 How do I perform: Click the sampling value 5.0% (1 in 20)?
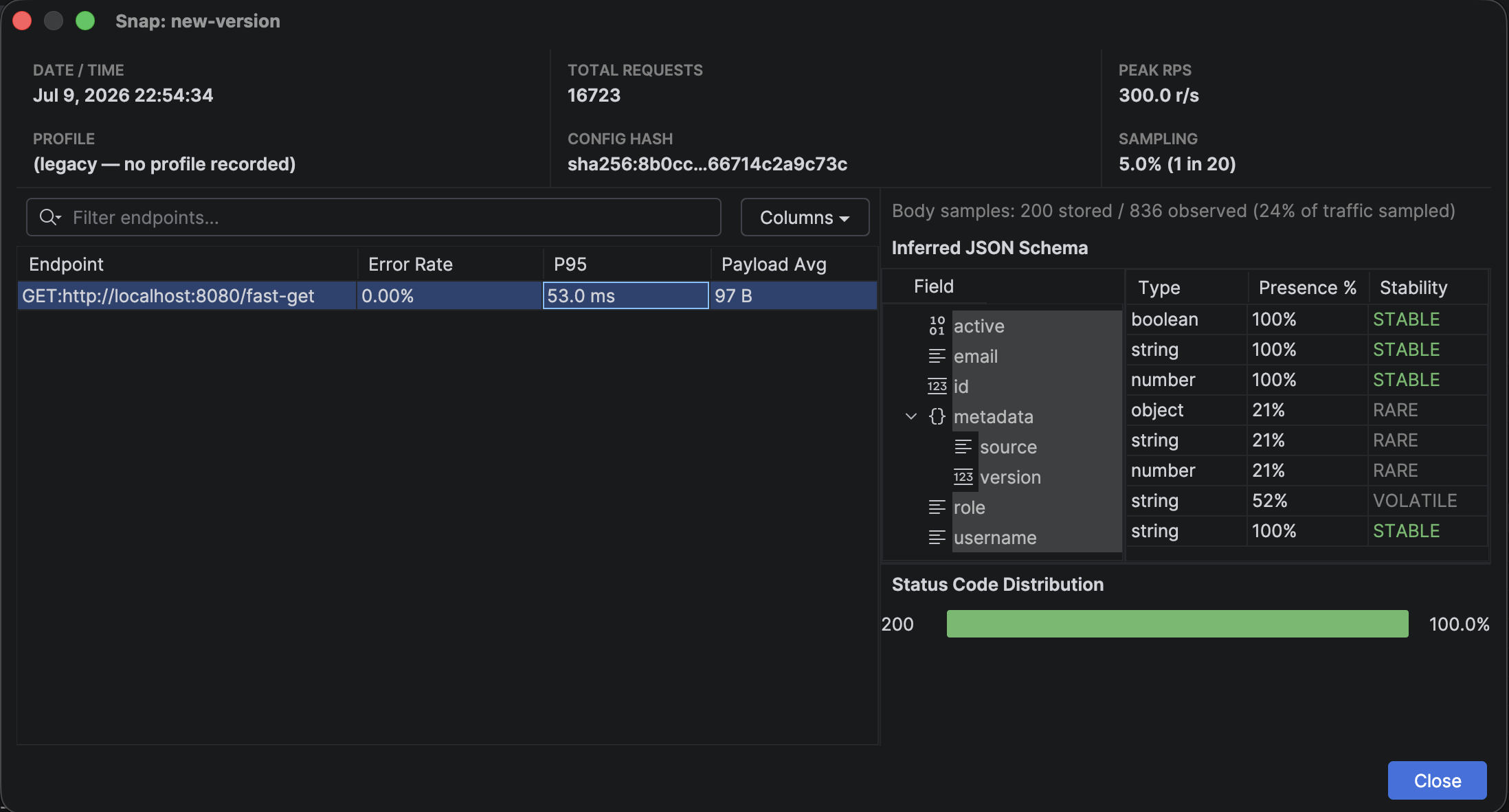point(1177,163)
